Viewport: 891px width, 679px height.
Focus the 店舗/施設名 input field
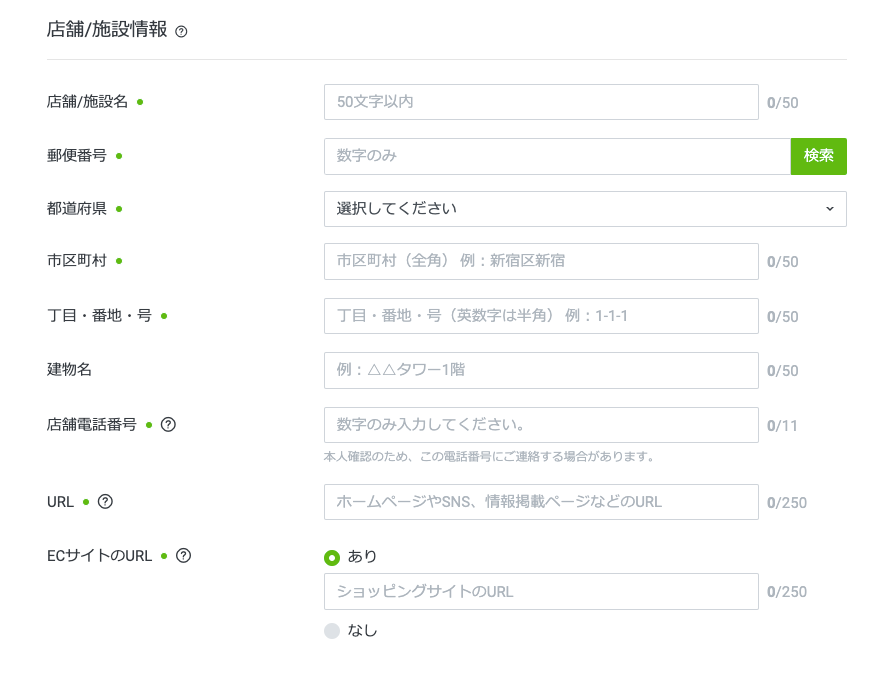[541, 102]
